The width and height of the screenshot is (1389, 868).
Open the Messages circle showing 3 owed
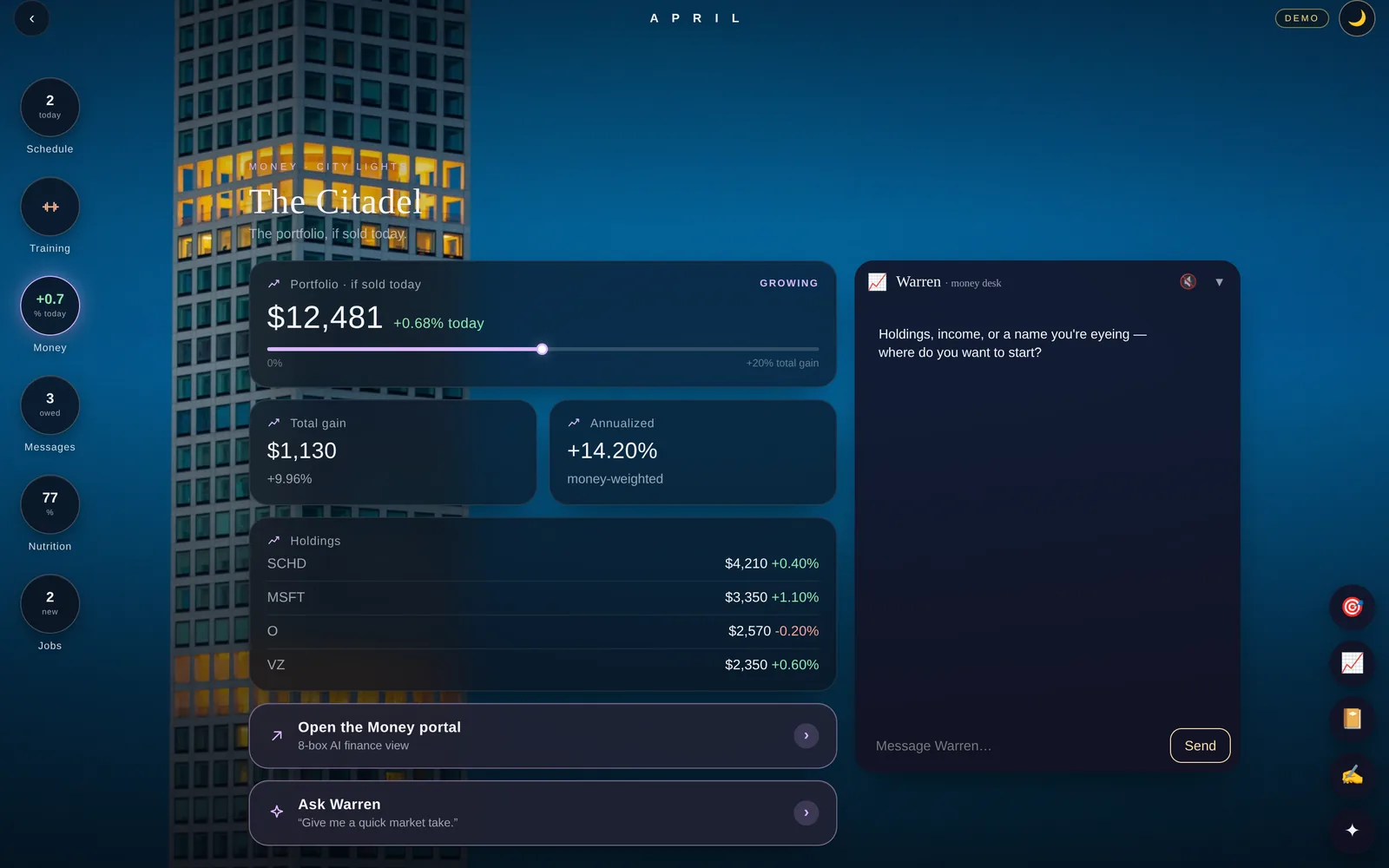click(x=49, y=405)
